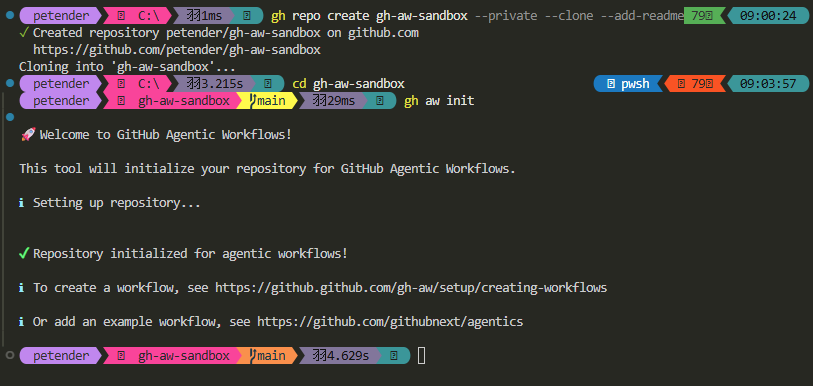Click the info icon before To create a workflow

click(21, 288)
